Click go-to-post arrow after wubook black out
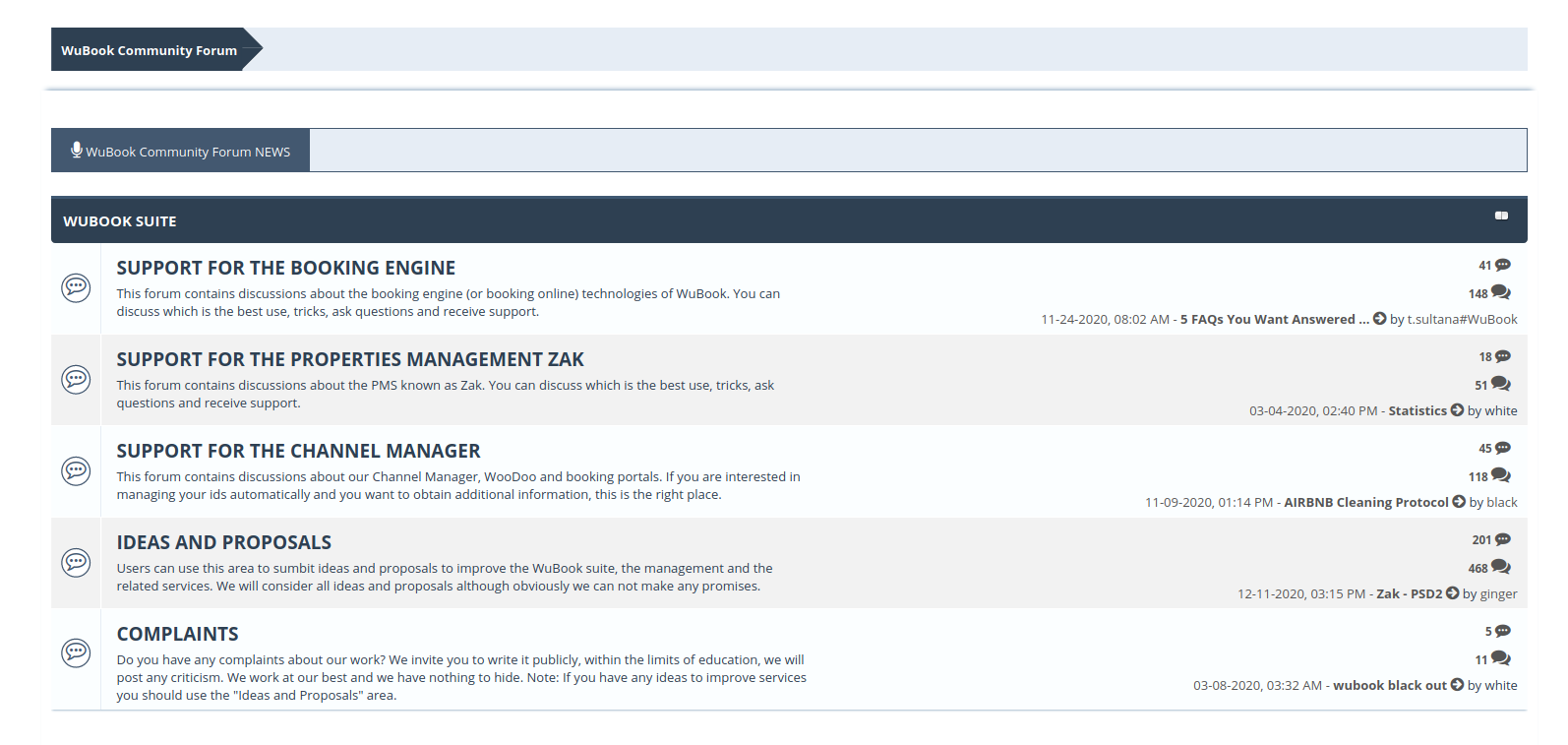The width and height of the screenshot is (1568, 745). pos(1457,685)
